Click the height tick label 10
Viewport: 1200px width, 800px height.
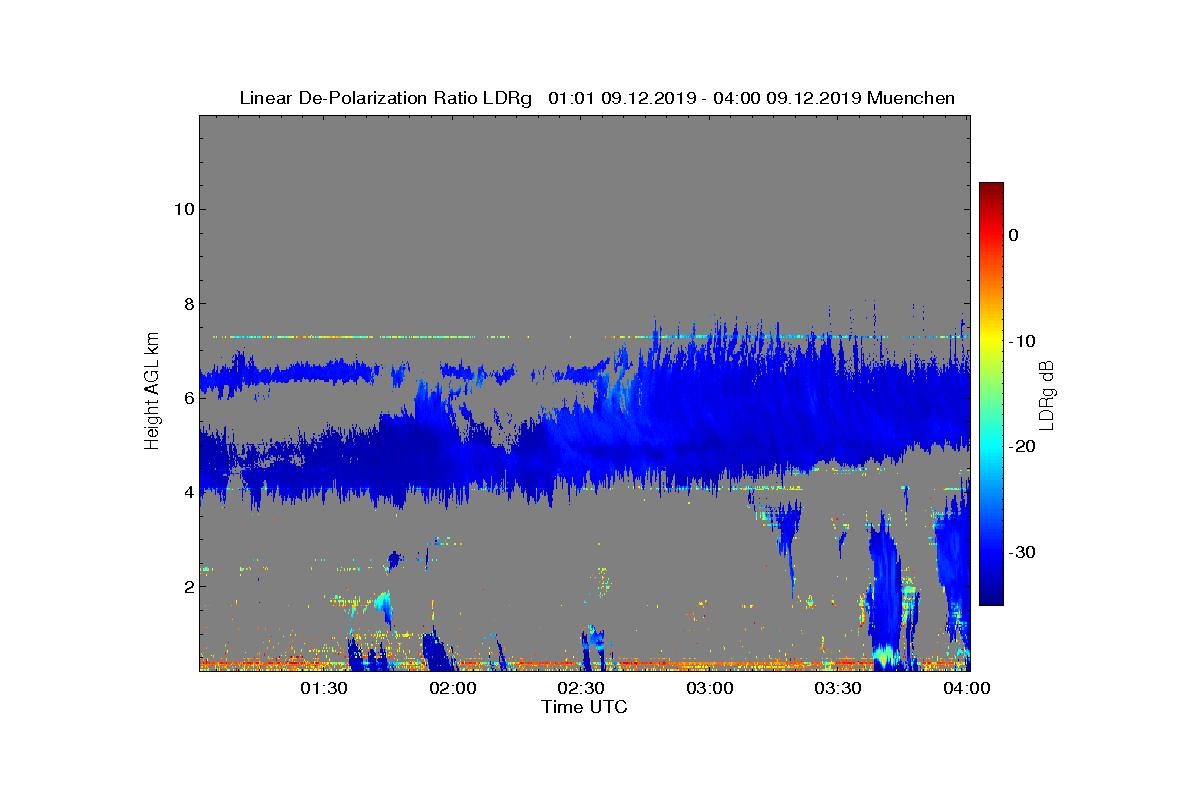[183, 209]
